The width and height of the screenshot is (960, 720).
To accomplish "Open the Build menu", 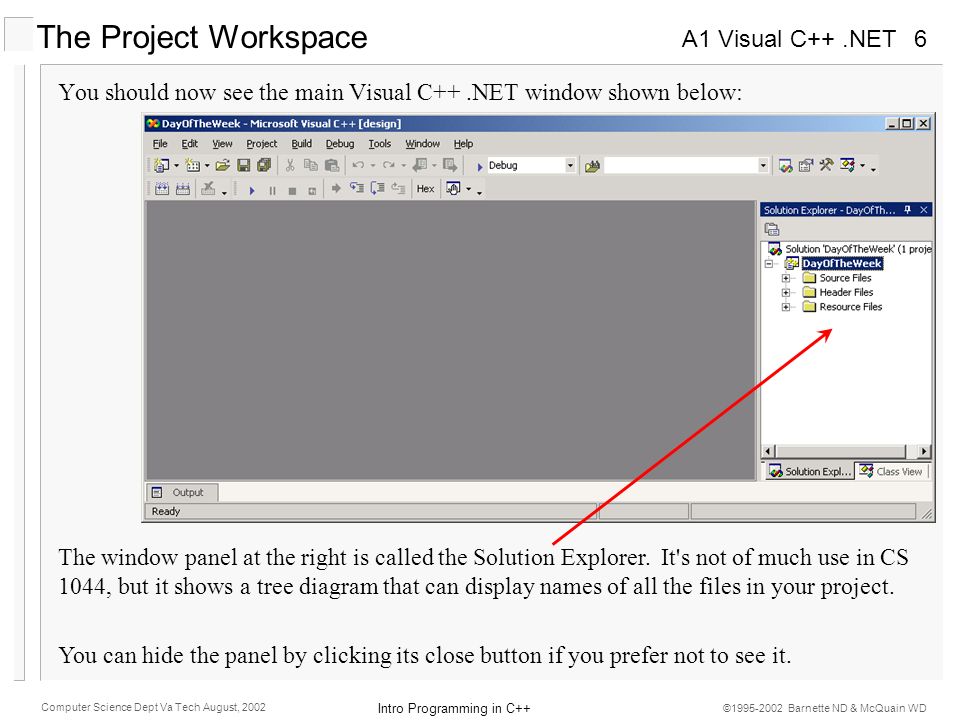I will pos(301,144).
